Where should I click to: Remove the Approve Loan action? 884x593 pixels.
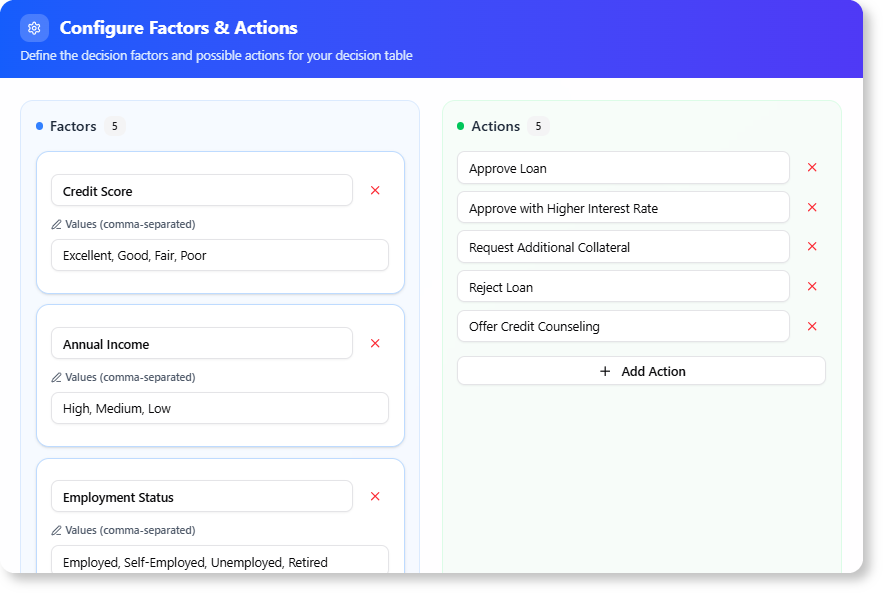tap(811, 168)
